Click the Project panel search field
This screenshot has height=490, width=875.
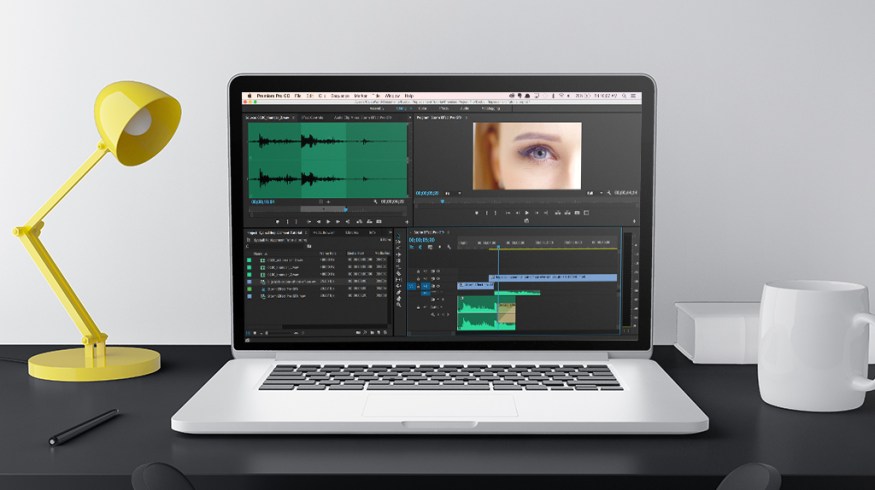(x=276, y=246)
